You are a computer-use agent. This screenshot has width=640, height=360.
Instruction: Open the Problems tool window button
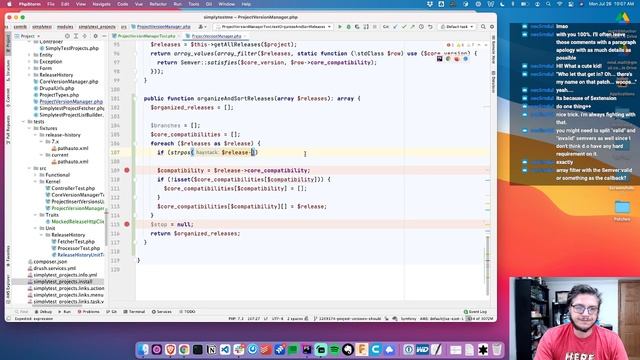click(x=88, y=312)
